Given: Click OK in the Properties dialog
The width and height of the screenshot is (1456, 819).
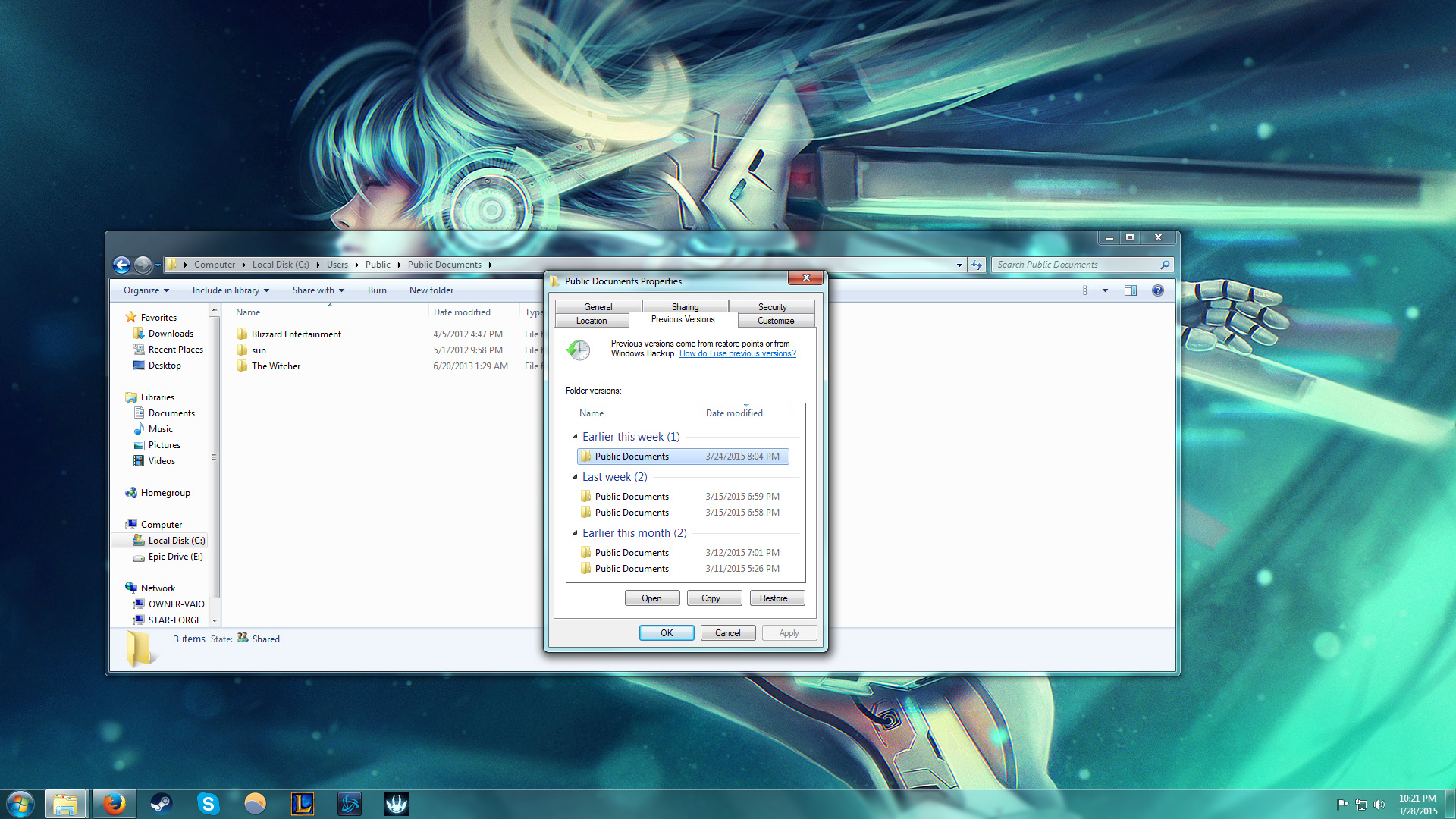Looking at the screenshot, I should [667, 633].
